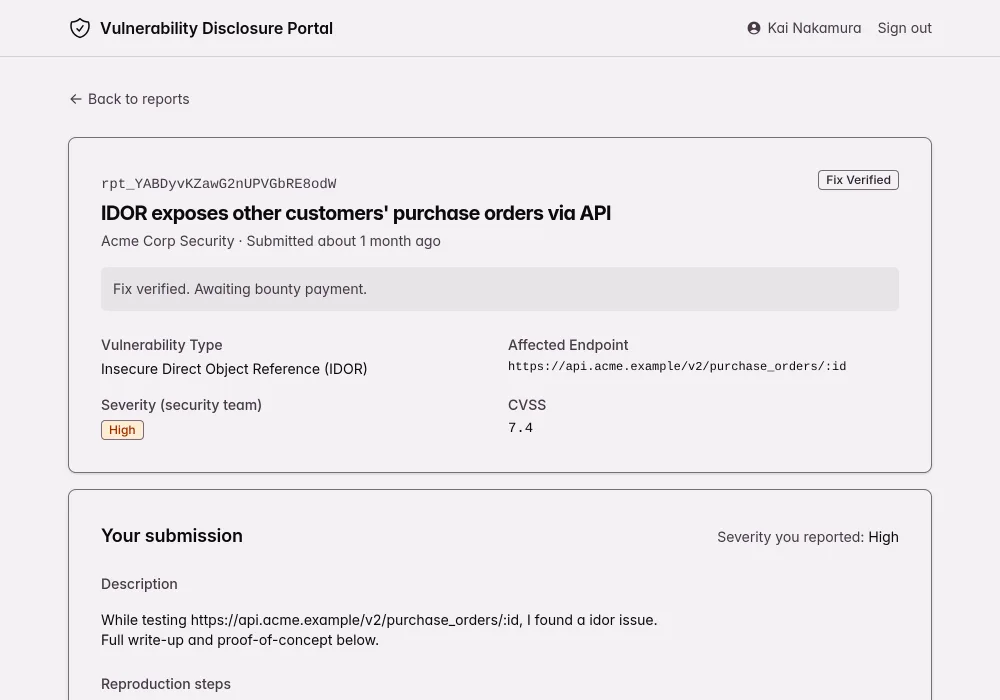Image resolution: width=1000 pixels, height=700 pixels.
Task: Select Severity (security team) label
Action: tap(181, 405)
